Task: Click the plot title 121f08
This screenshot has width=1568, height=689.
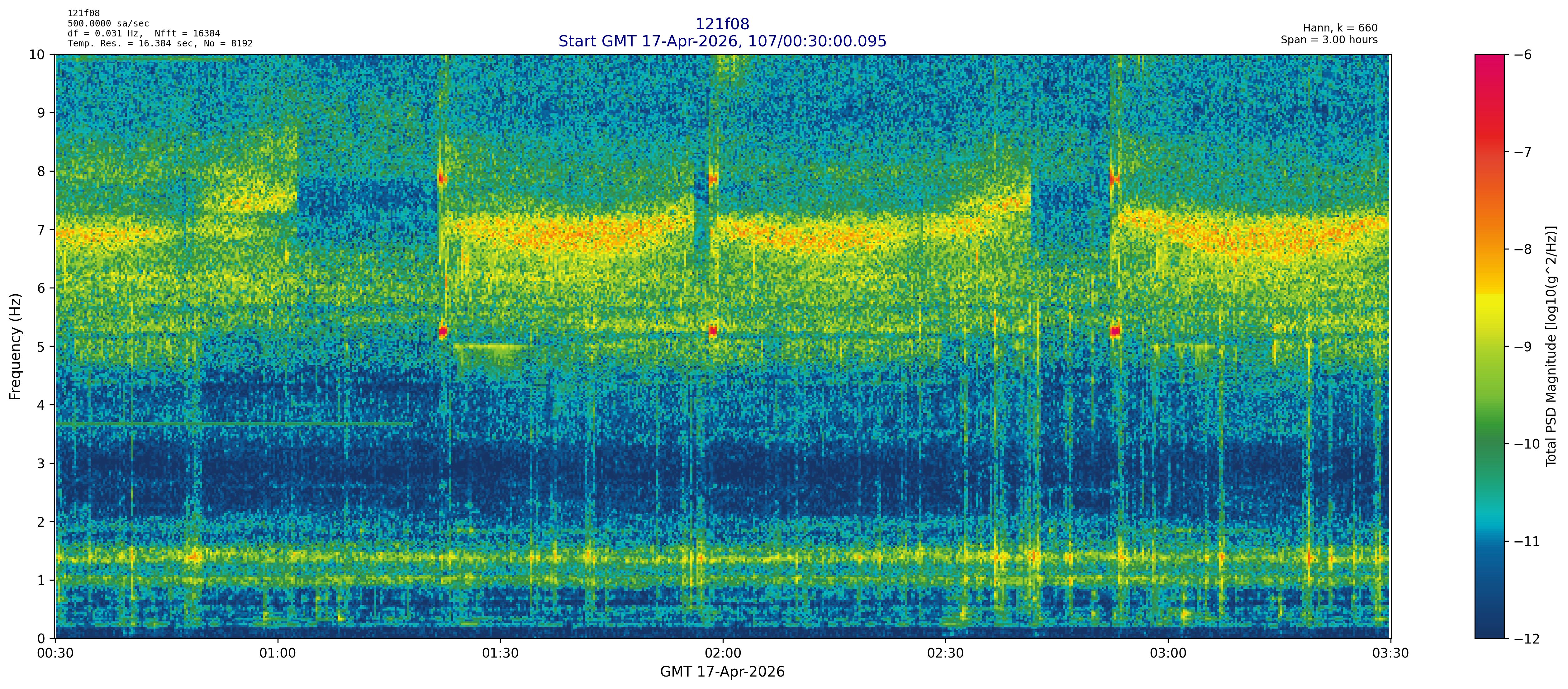Action: [722, 24]
